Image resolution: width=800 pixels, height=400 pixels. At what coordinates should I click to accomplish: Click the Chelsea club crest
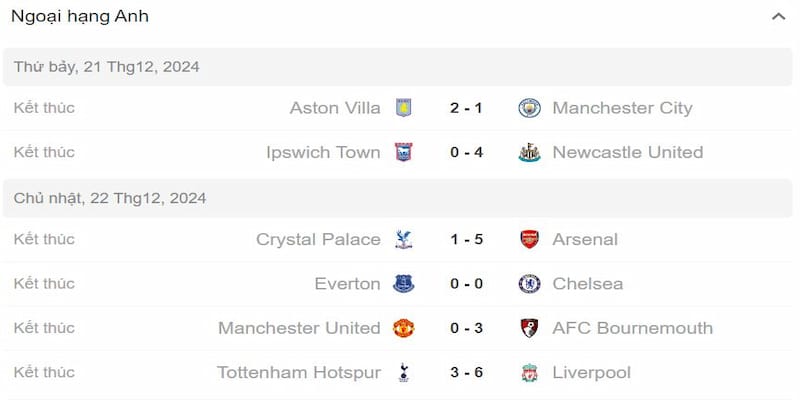coord(529,284)
